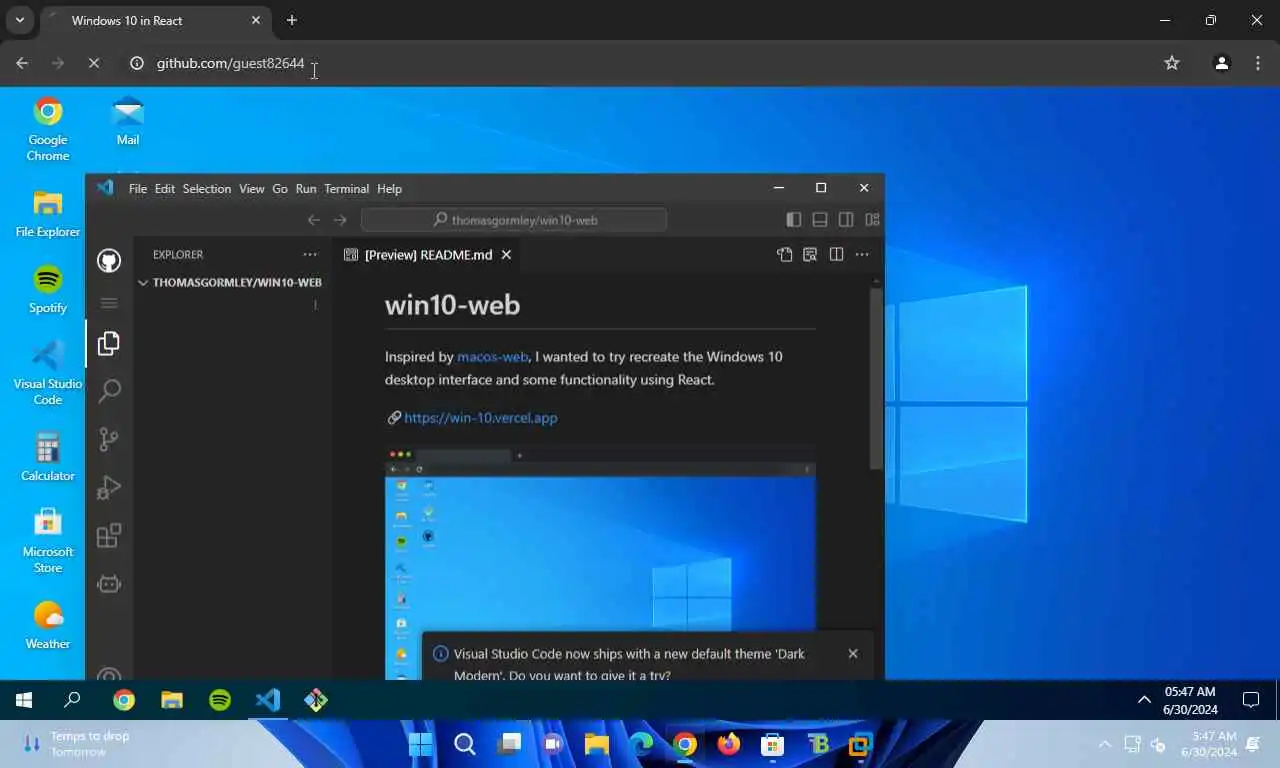Open the browser profile avatar button
Screen dimensions: 1280x768
tap(1221, 63)
